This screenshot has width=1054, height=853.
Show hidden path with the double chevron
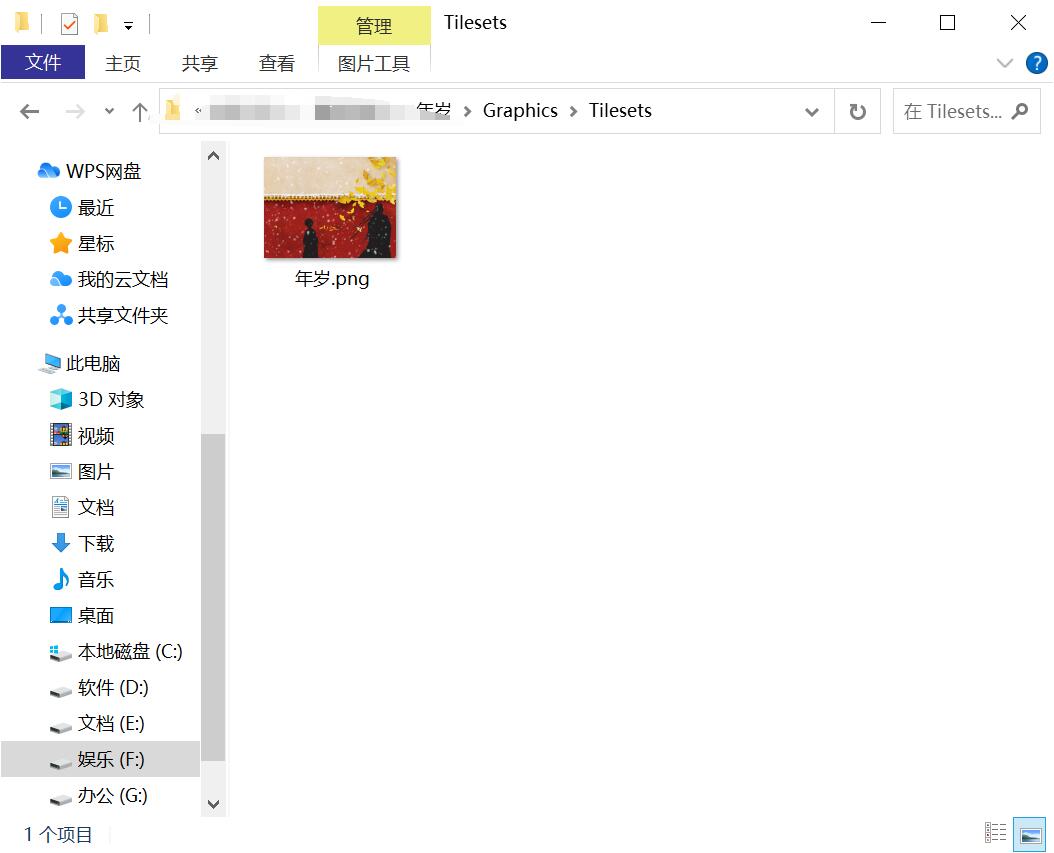[198, 110]
